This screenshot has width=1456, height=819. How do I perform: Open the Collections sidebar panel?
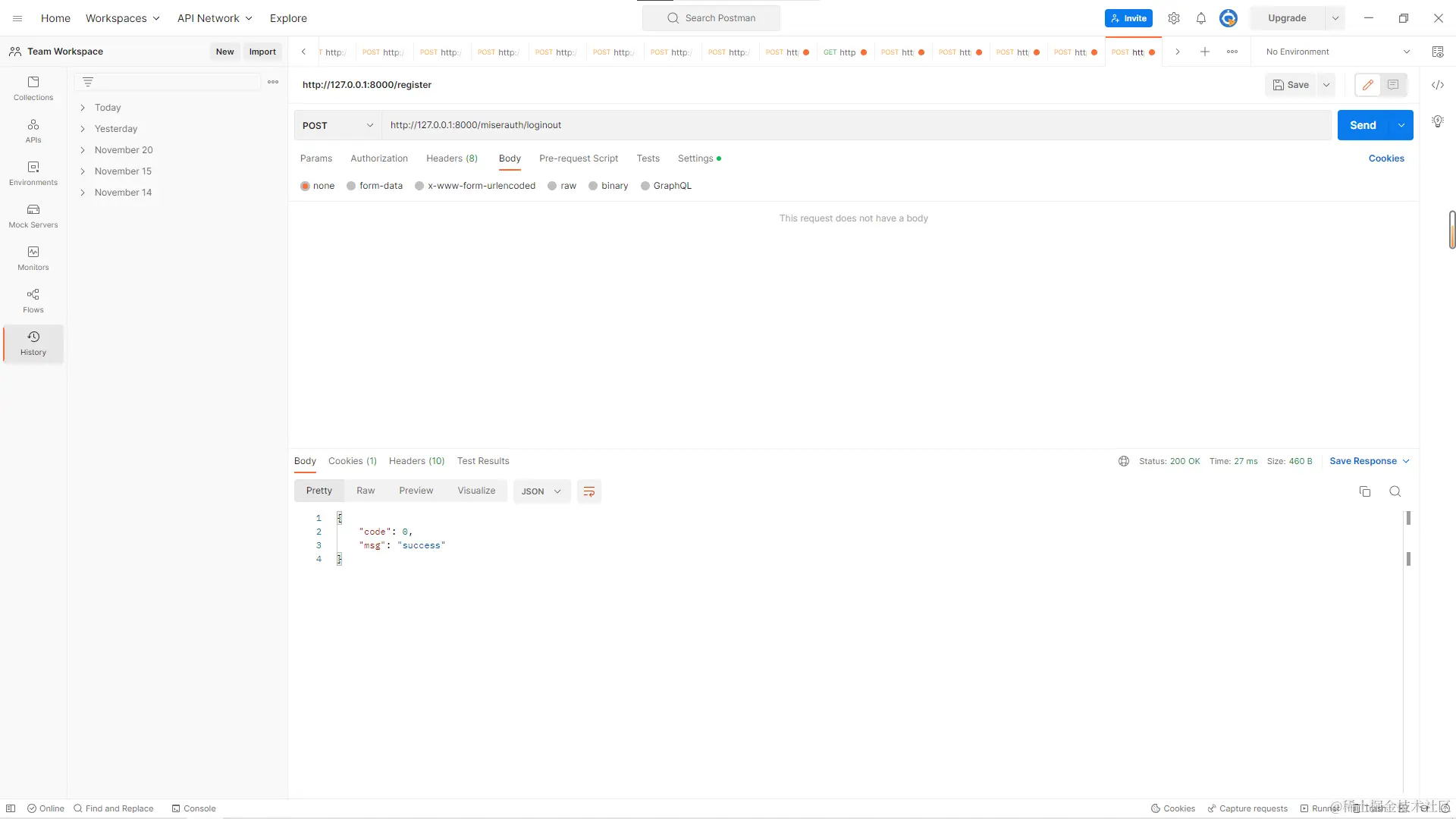[x=33, y=88]
